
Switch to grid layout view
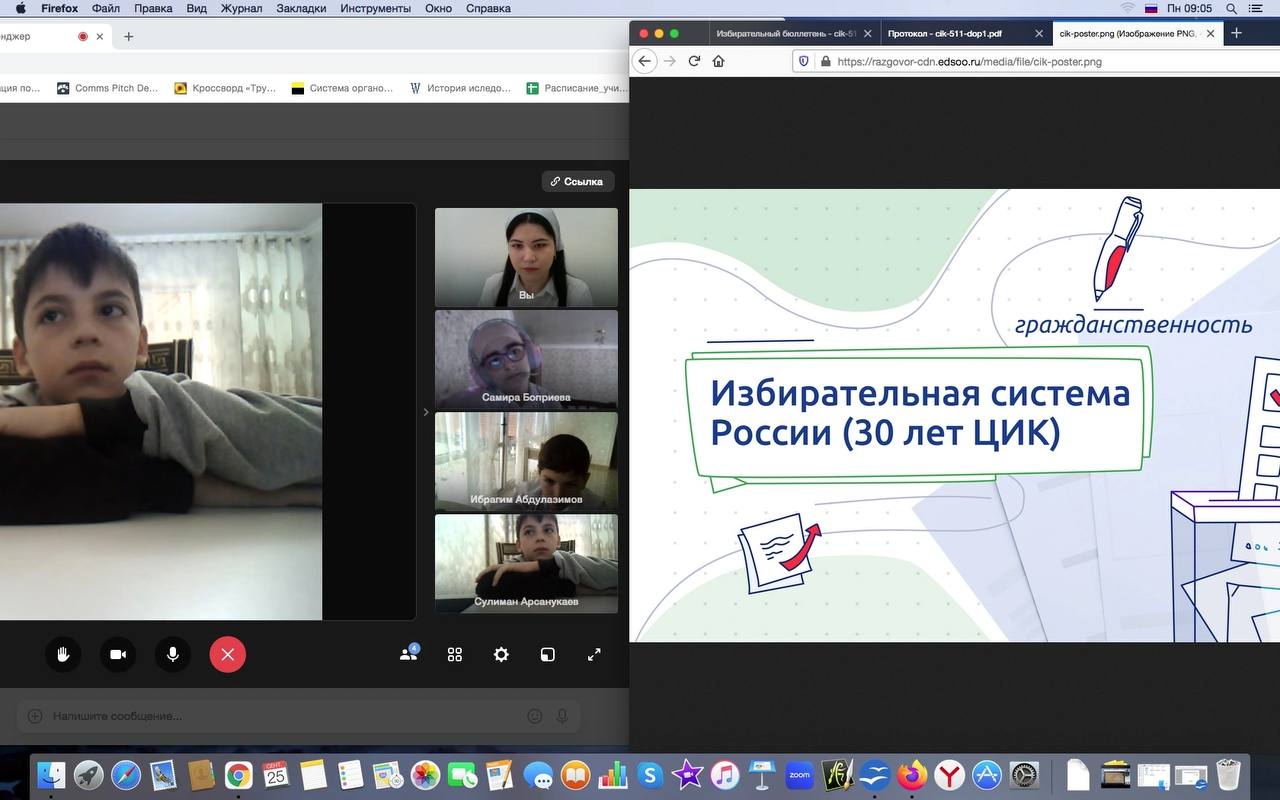tap(455, 654)
